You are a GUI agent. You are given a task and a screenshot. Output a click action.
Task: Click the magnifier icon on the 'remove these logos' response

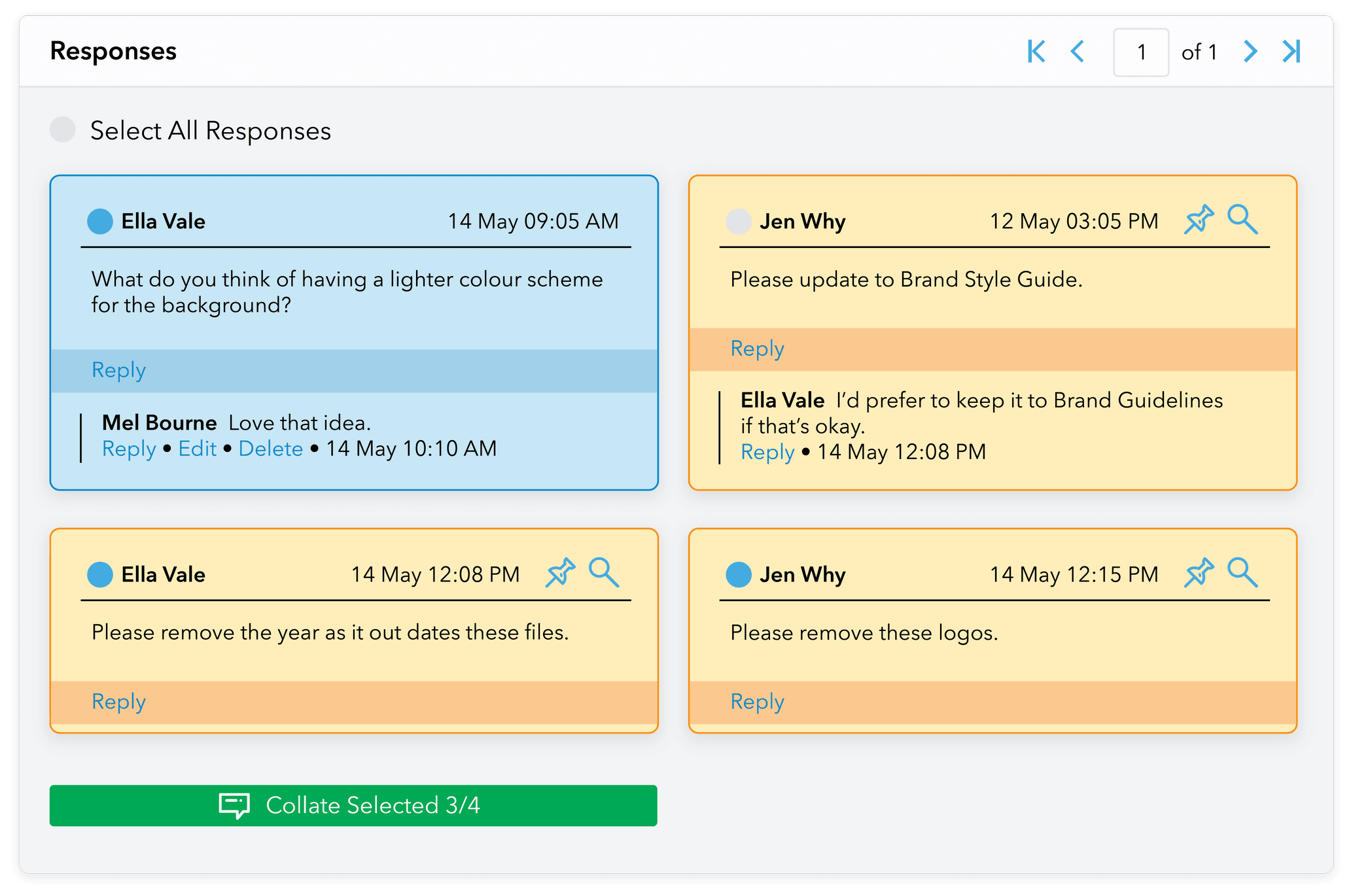(x=1242, y=573)
